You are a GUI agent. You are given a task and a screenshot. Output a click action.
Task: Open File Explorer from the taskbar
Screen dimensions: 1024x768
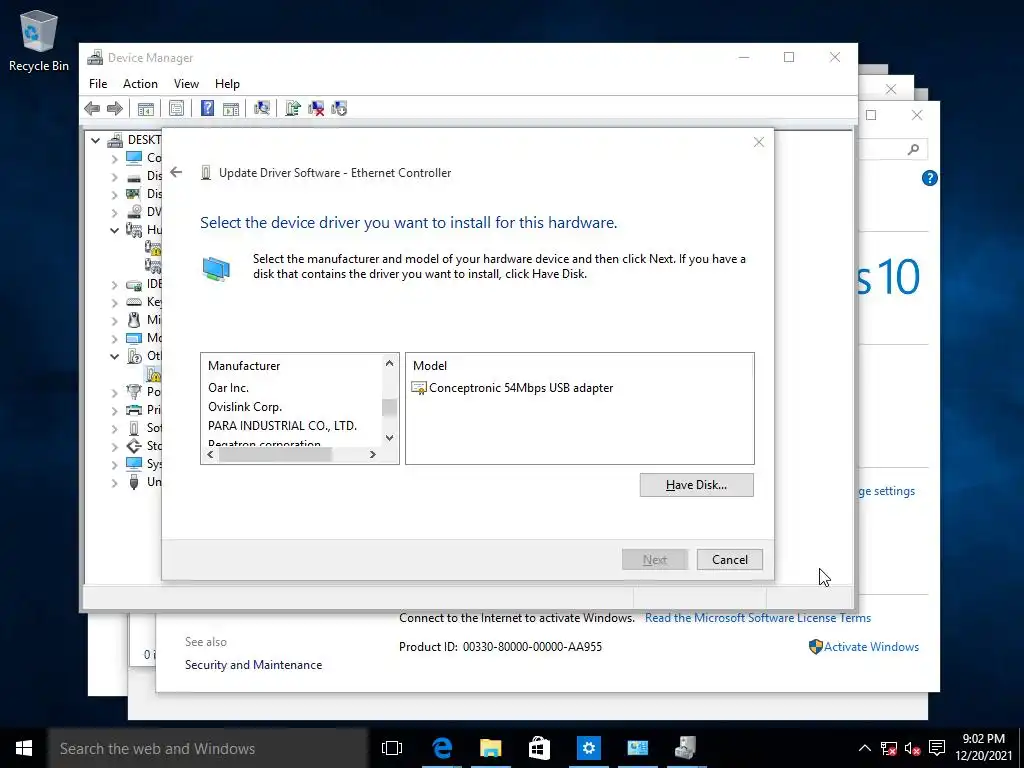pyautogui.click(x=490, y=748)
